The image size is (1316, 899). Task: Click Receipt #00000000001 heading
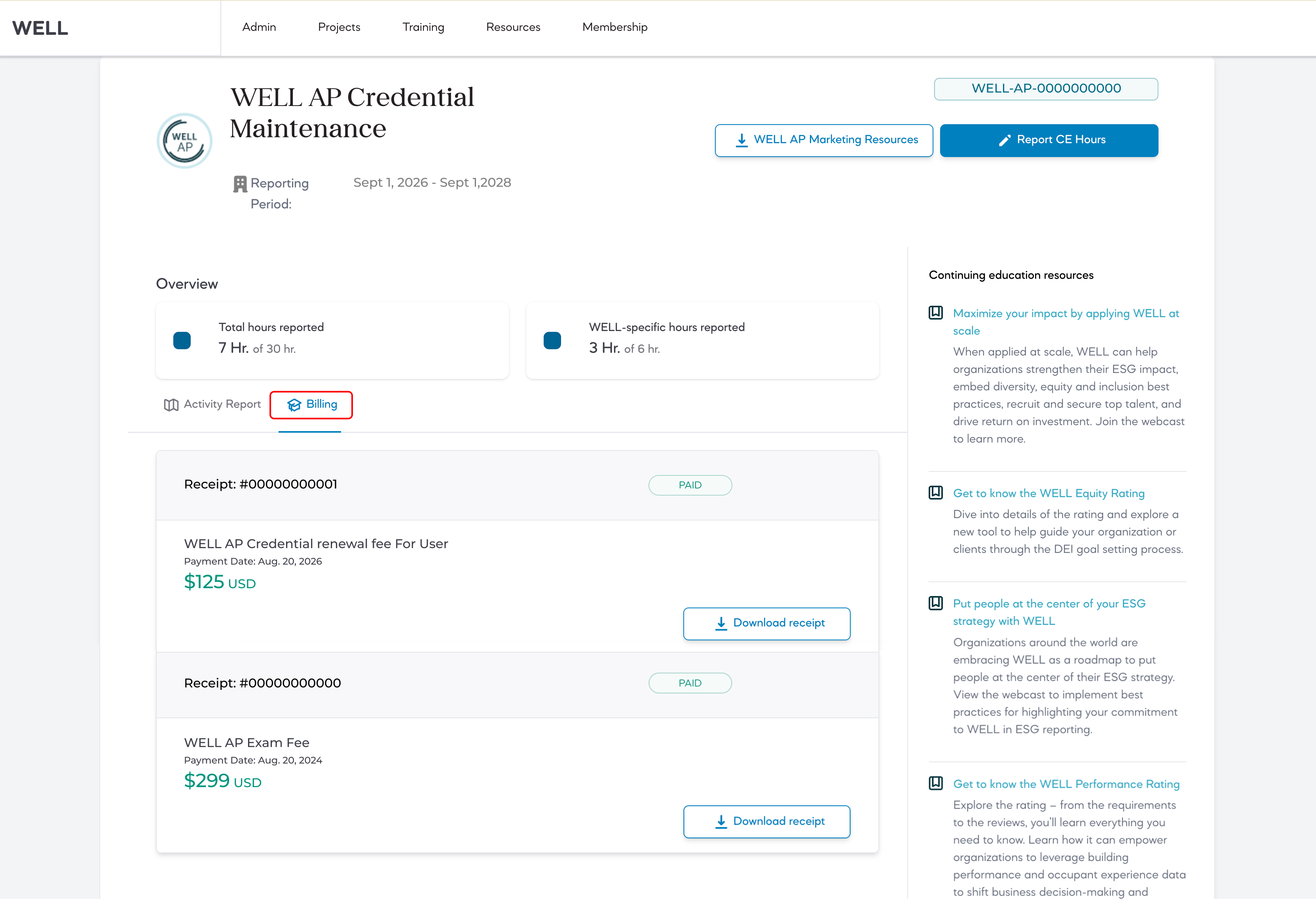pyautogui.click(x=260, y=485)
